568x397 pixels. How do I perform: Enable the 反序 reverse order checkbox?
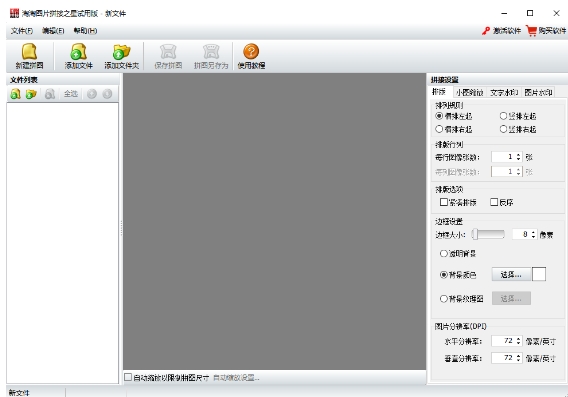(494, 202)
